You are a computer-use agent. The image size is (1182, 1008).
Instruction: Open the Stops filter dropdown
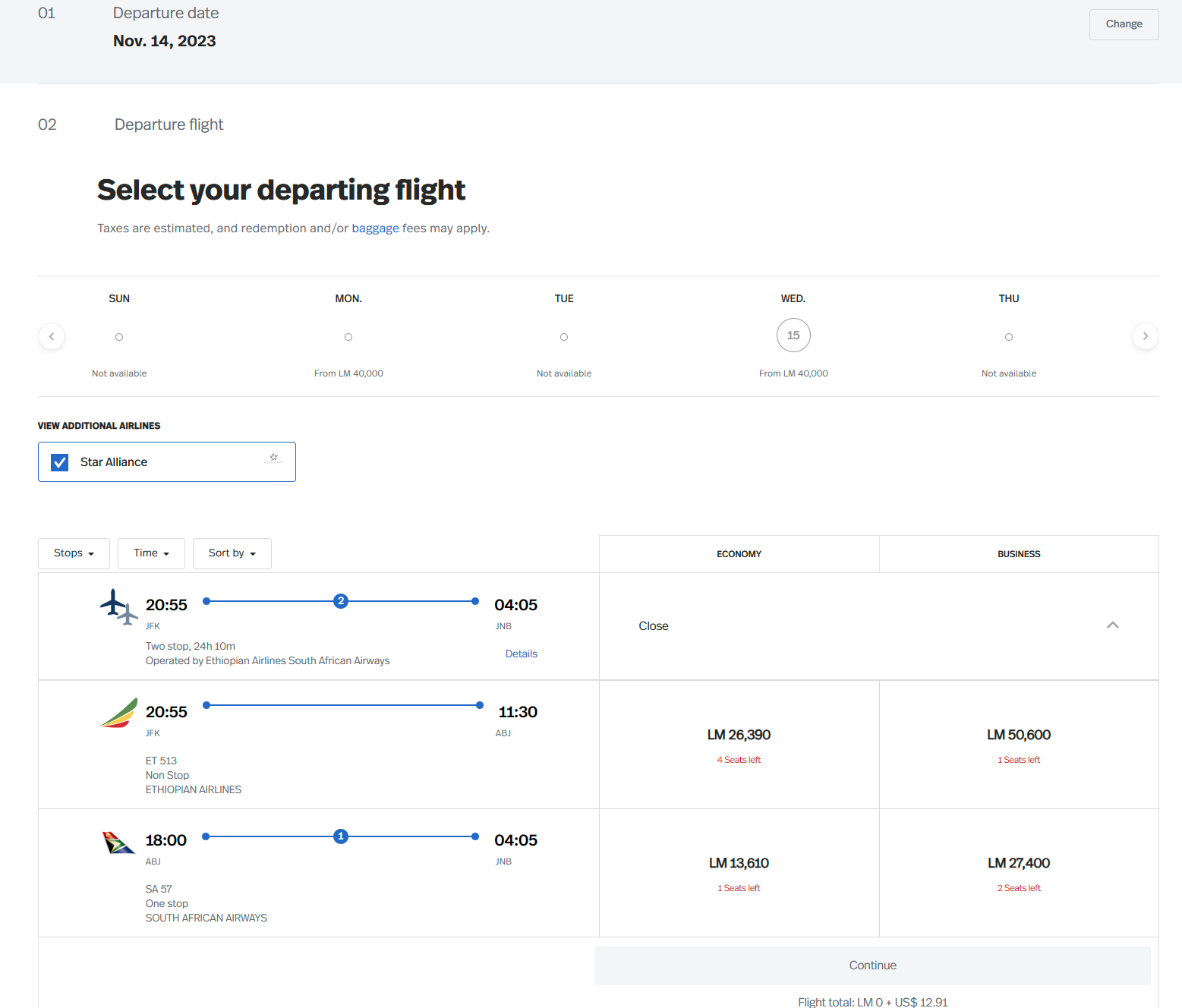coord(74,553)
